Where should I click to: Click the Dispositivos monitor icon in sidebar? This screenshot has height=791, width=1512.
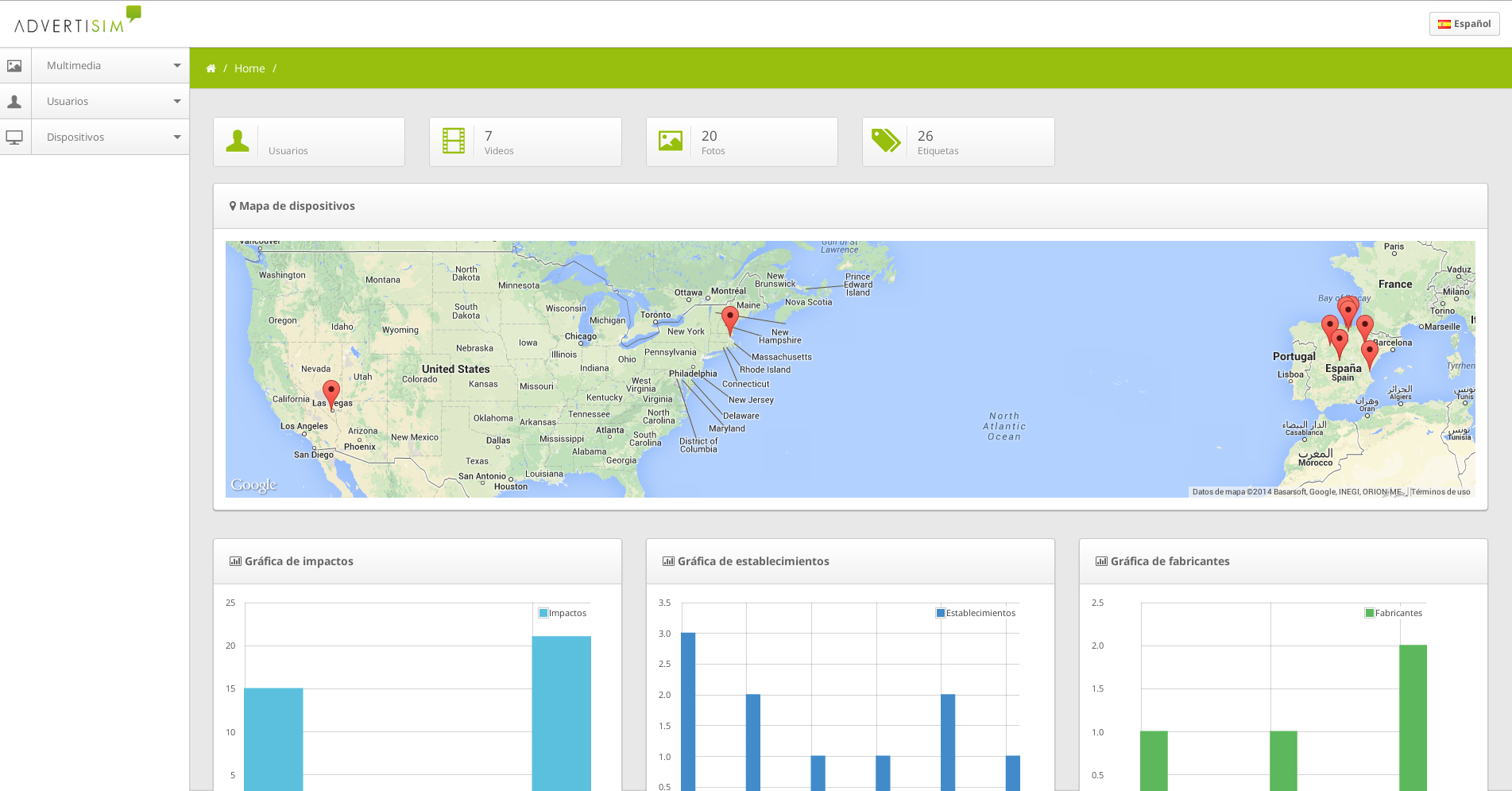coord(14,138)
